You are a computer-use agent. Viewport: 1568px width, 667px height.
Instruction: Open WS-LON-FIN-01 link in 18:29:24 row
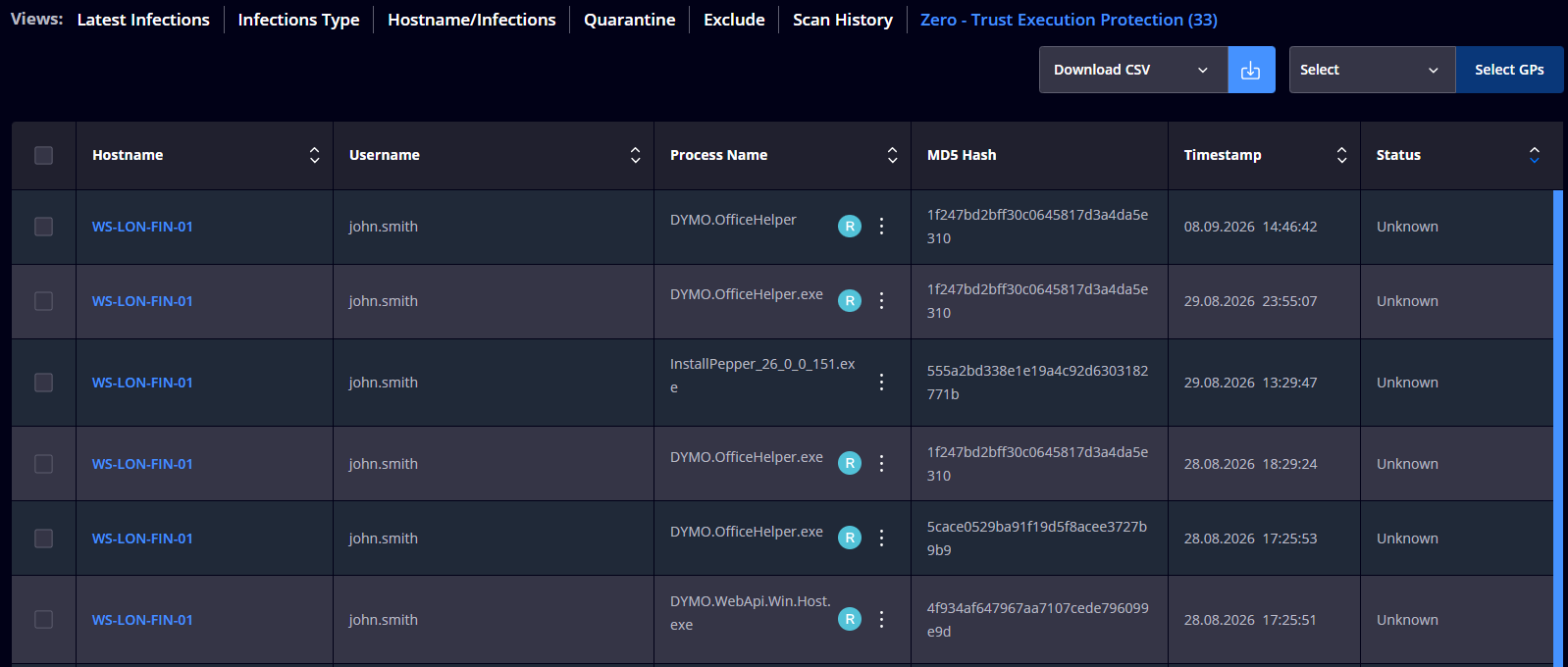(142, 464)
